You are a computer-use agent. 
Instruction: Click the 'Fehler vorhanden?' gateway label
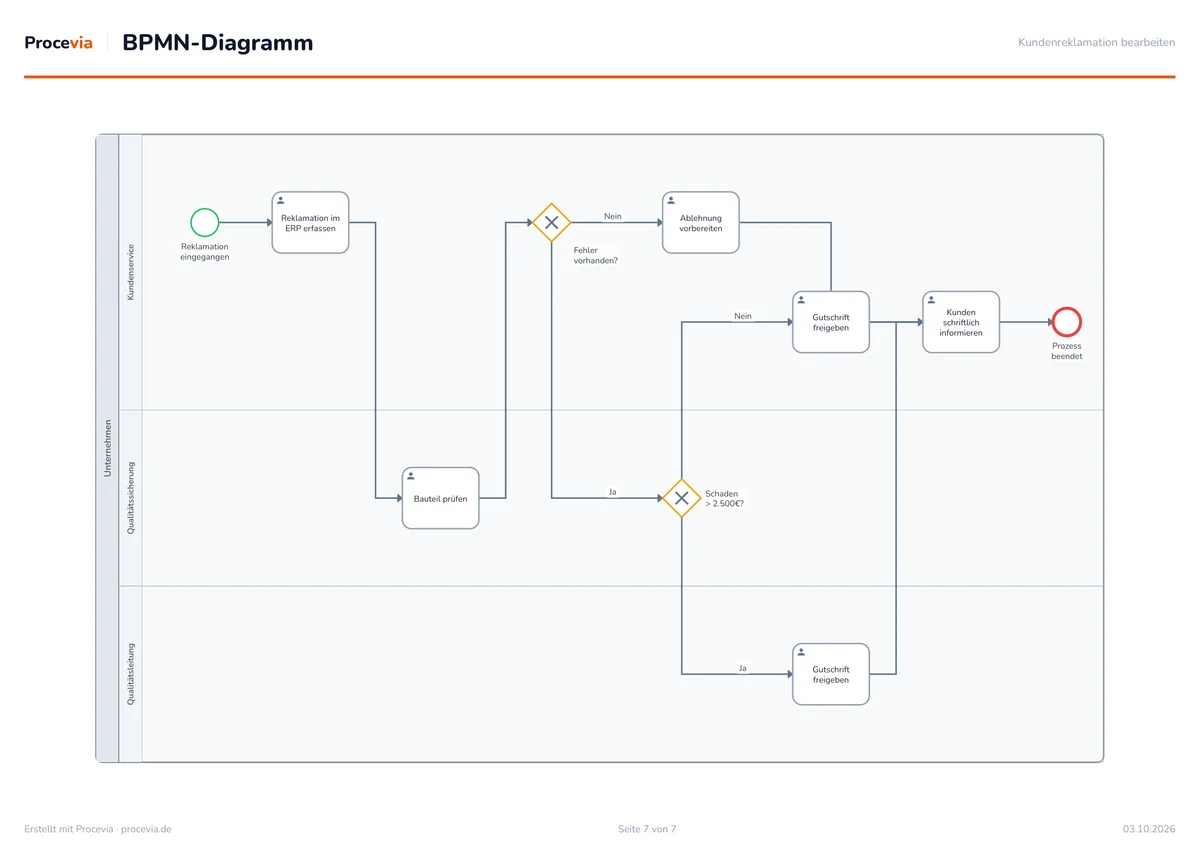596,255
